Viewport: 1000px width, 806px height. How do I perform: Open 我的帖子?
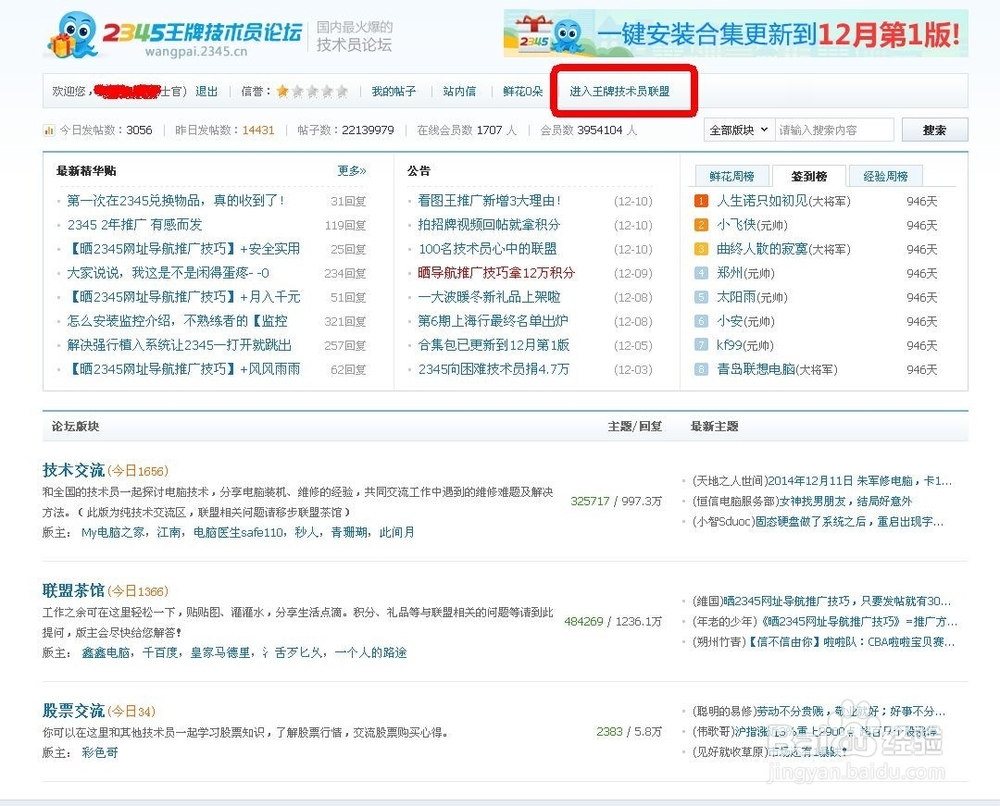[x=393, y=91]
